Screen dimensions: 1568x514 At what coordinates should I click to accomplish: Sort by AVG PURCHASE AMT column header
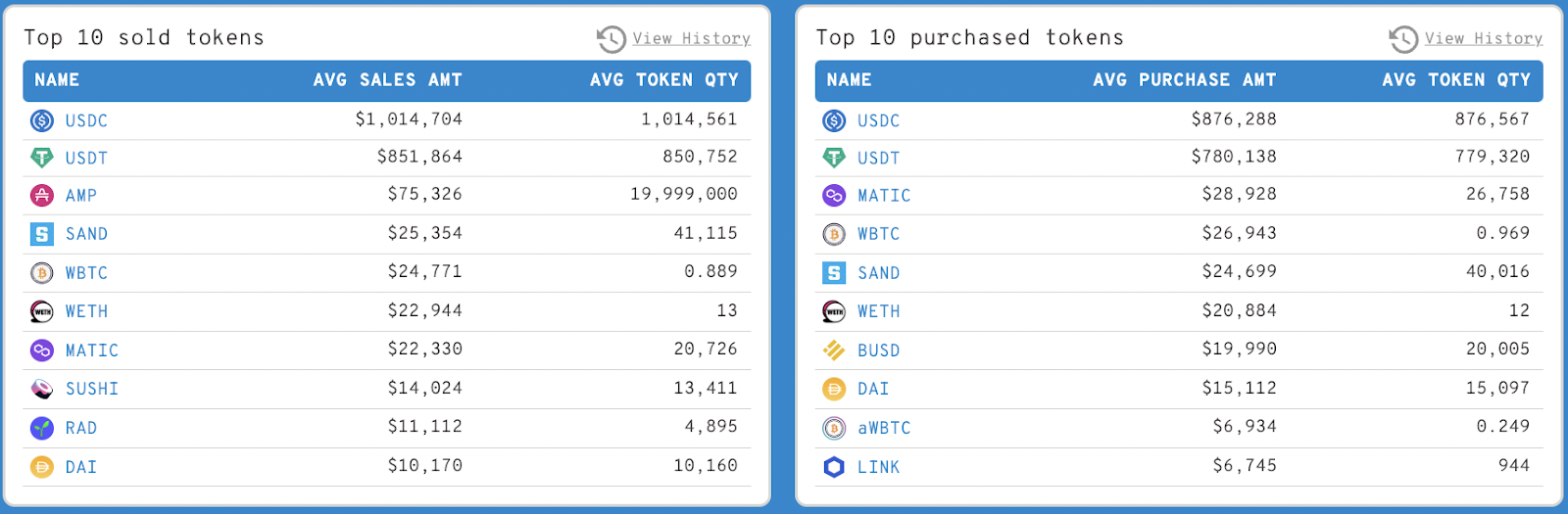pos(1184,80)
